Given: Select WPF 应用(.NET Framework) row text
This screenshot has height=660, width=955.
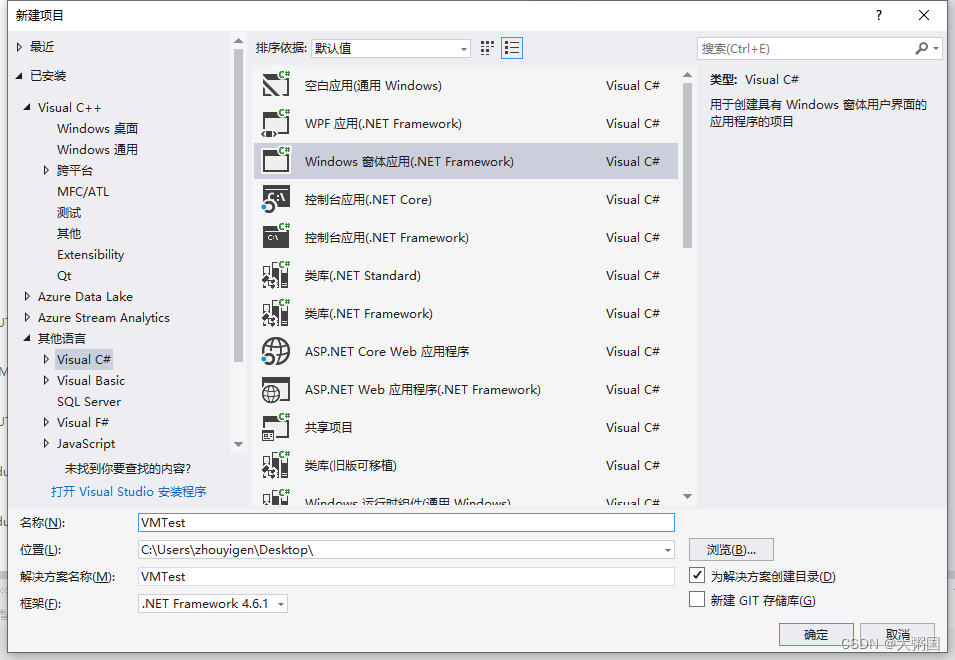Looking at the screenshot, I should point(383,124).
